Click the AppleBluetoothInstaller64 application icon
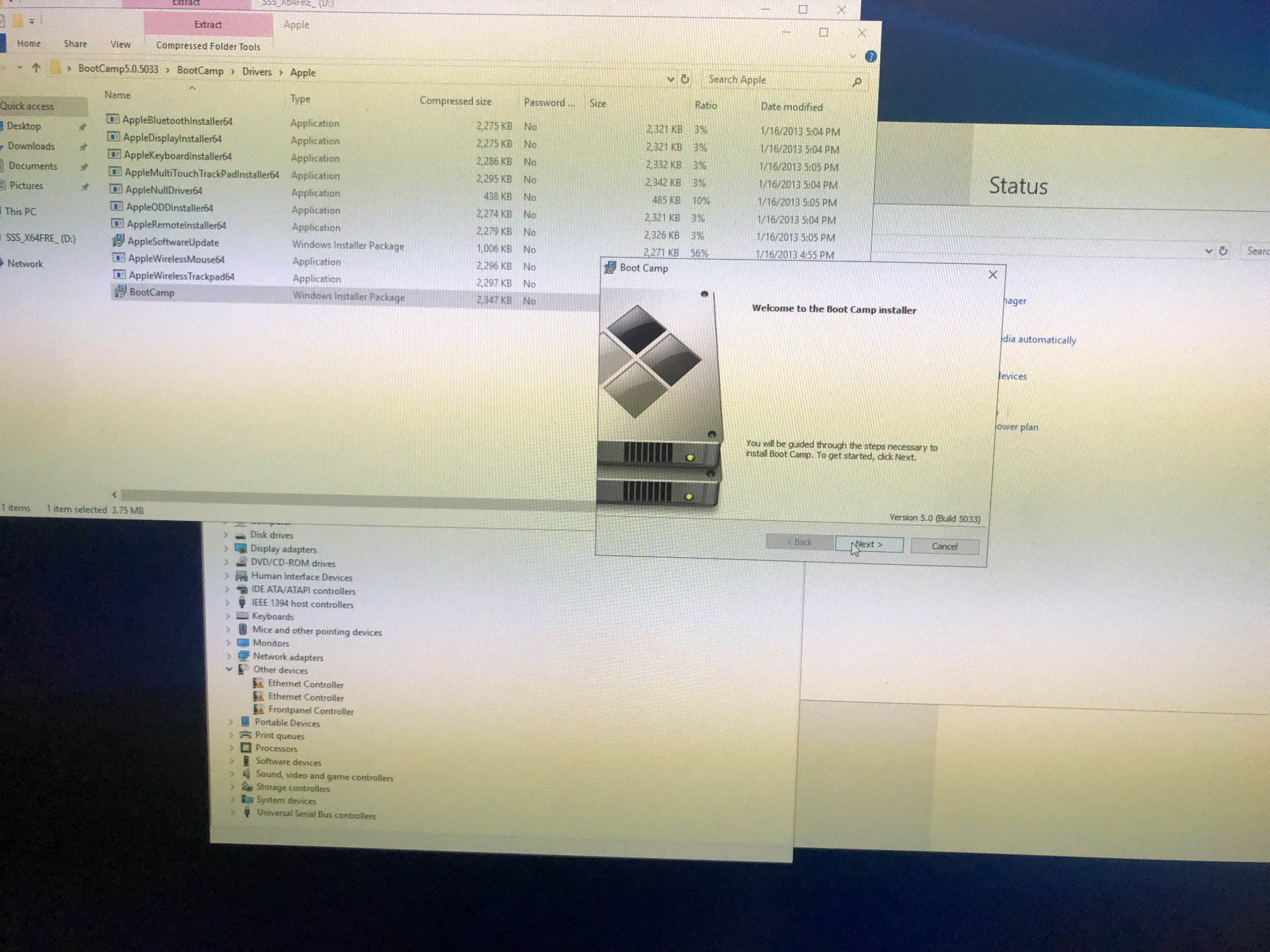This screenshot has height=952, width=1270. point(113,119)
